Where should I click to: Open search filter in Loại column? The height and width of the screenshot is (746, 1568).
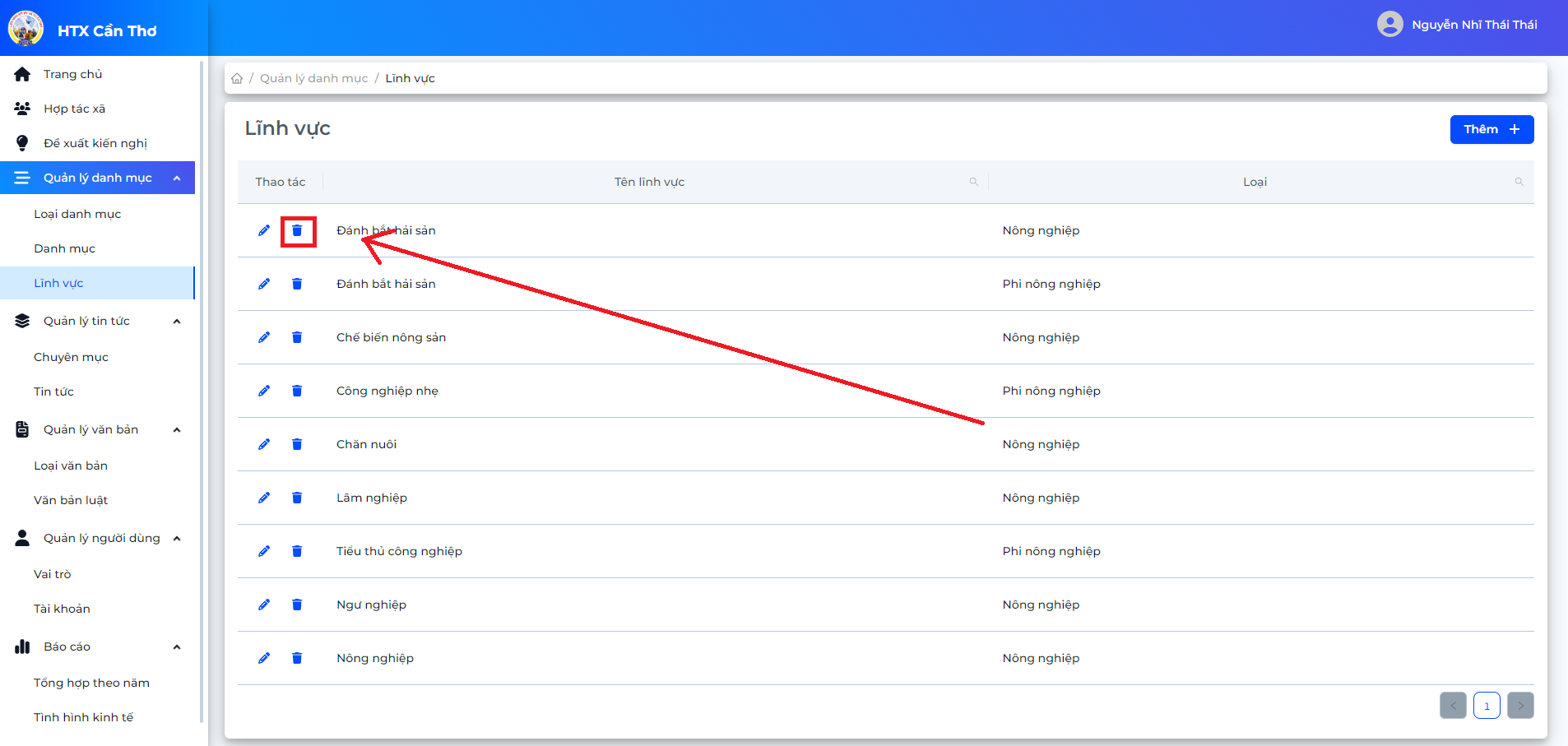pyautogui.click(x=1519, y=182)
